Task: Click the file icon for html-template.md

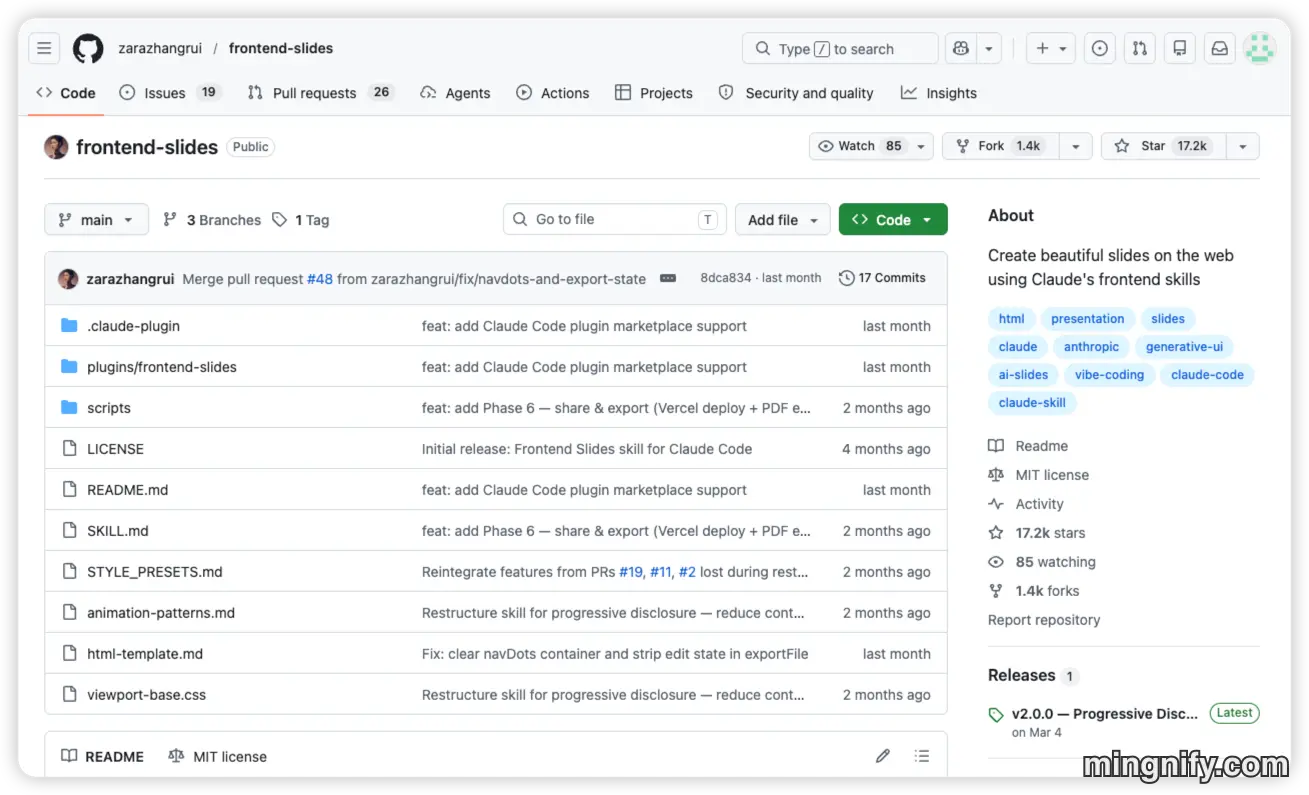Action: click(69, 654)
